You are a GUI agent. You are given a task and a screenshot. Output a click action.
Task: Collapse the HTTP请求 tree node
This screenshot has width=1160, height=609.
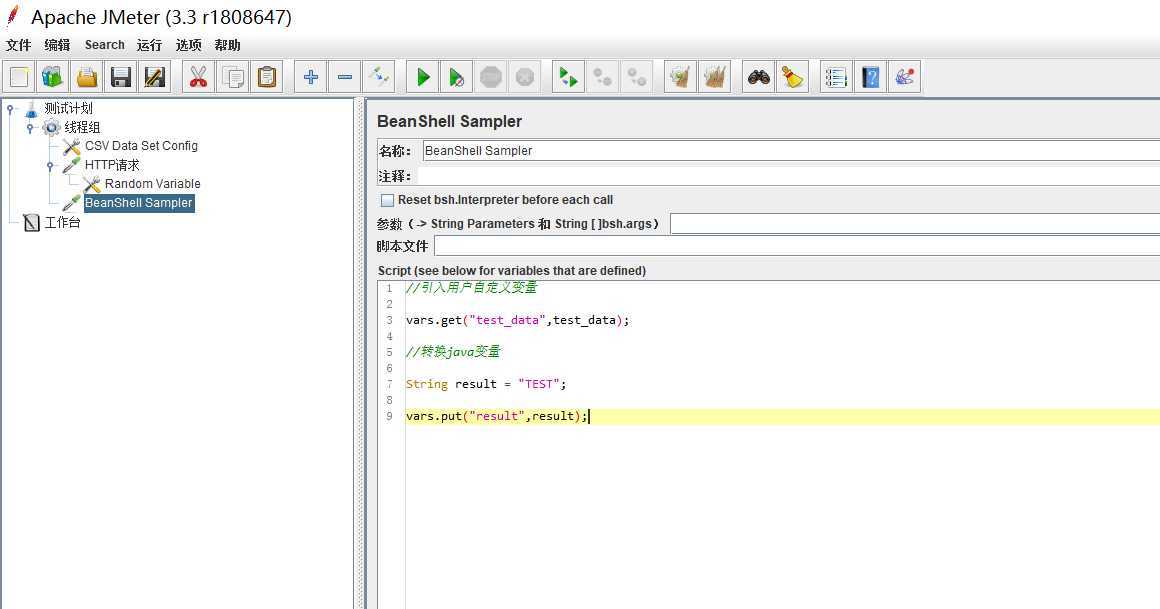50,166
